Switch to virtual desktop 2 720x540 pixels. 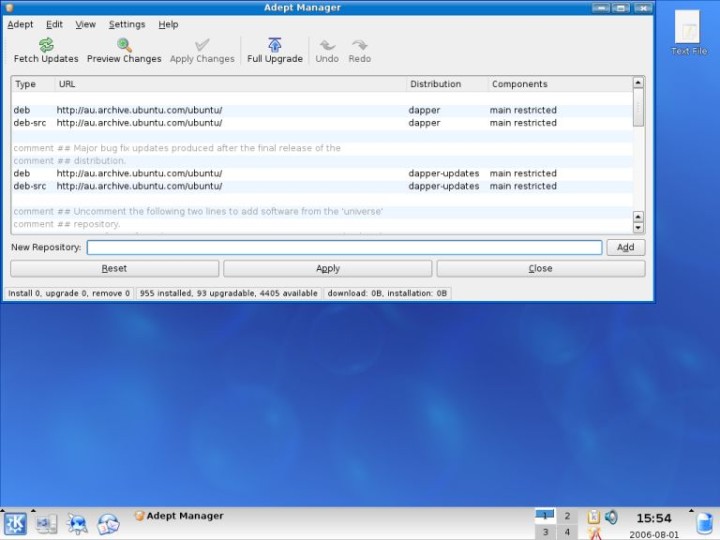pos(567,516)
